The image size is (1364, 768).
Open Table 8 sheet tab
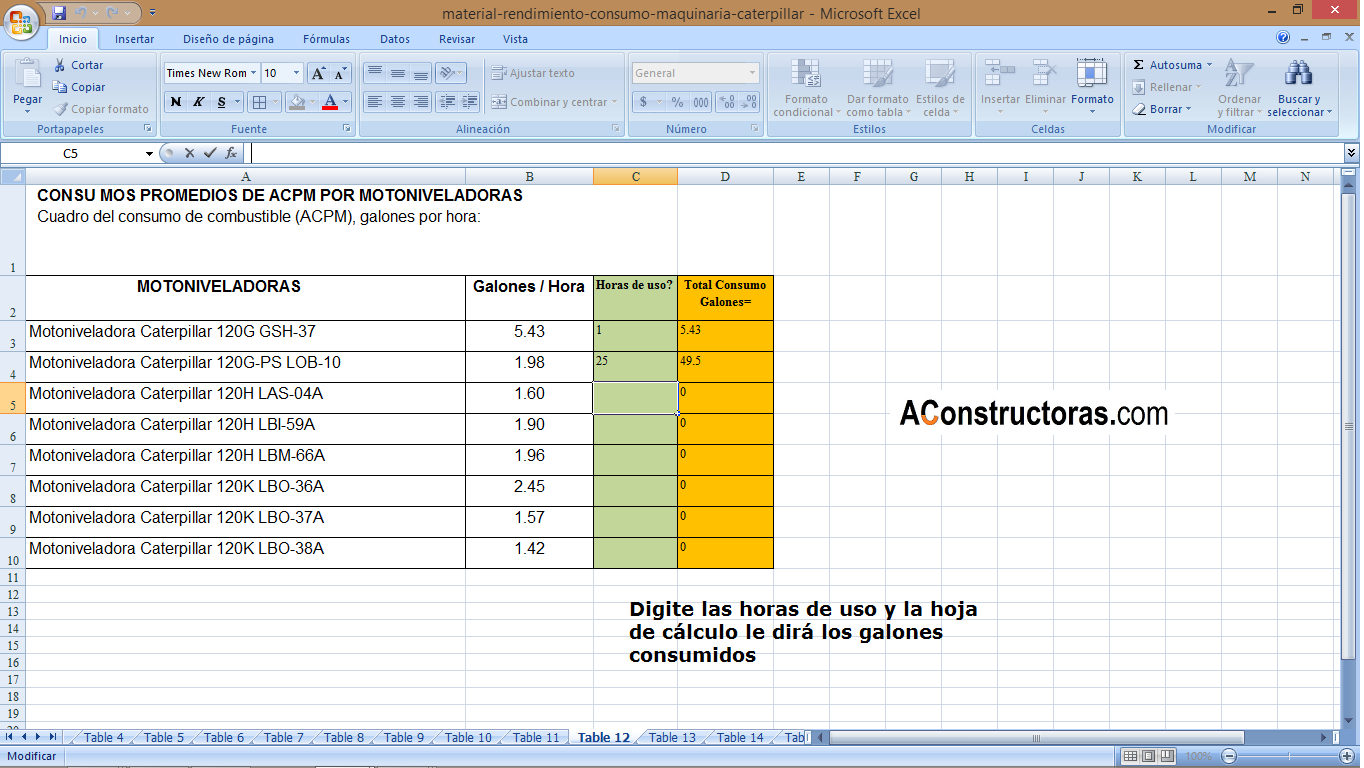(344, 738)
